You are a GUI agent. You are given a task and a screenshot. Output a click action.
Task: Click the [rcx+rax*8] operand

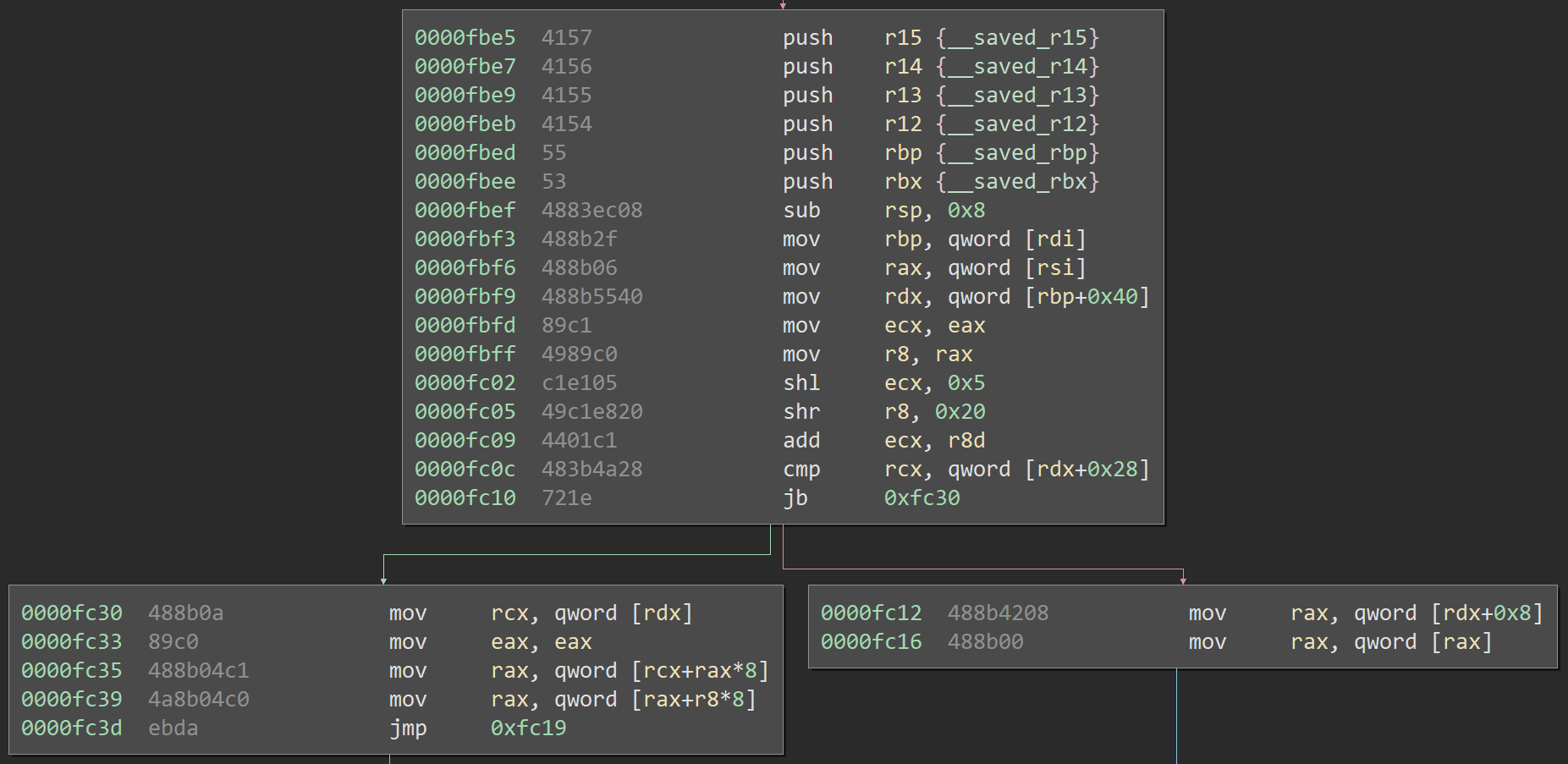699,671
